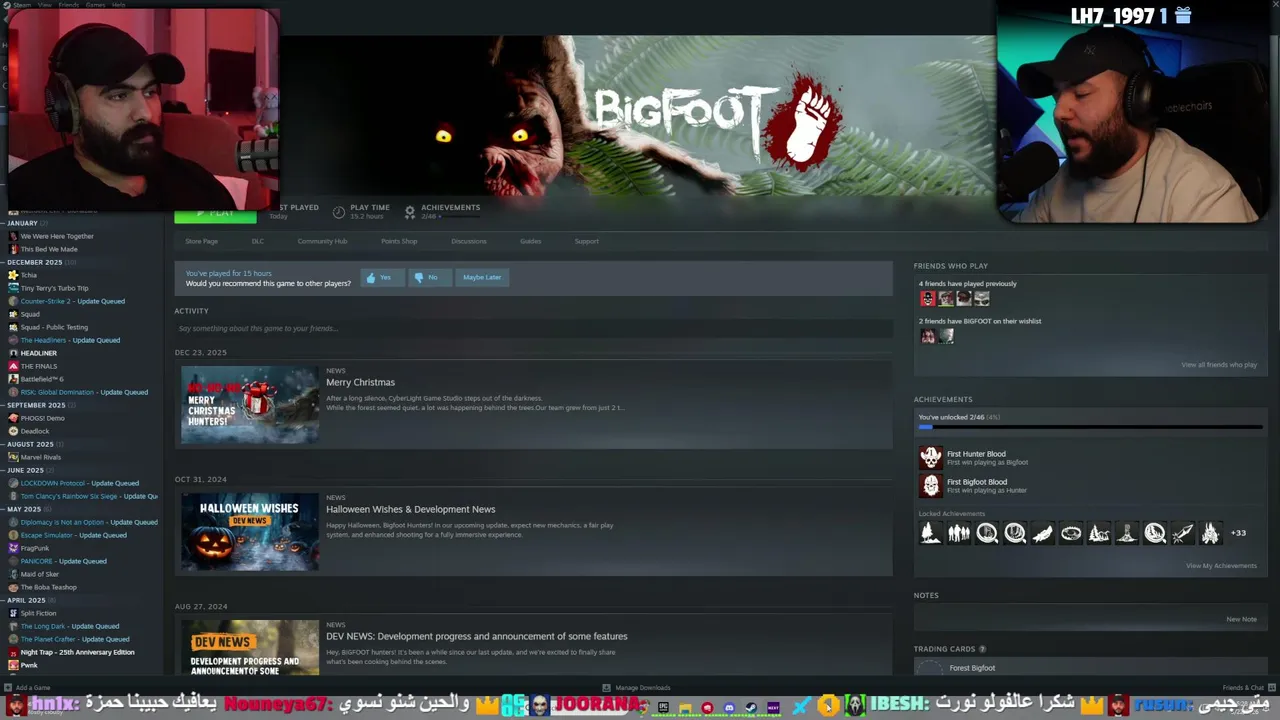
Task: Open first friend avatar under played previously
Action: coord(928,298)
